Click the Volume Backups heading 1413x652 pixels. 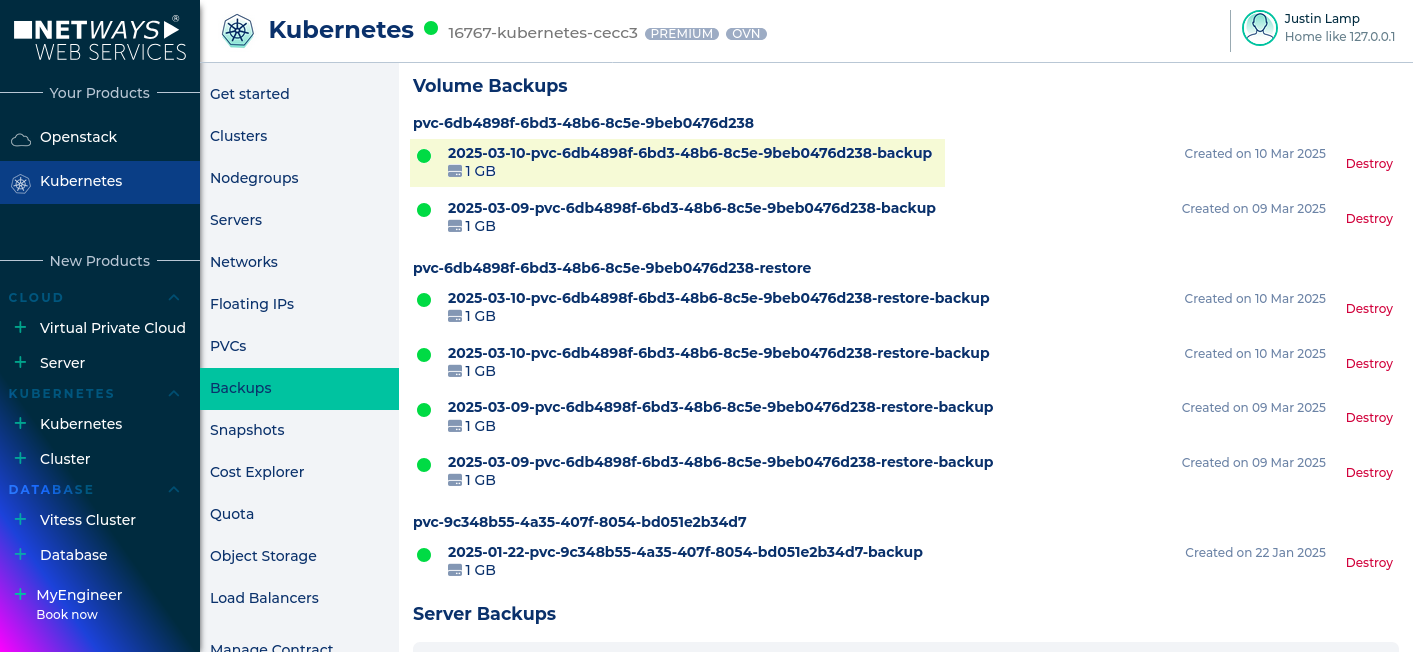490,86
